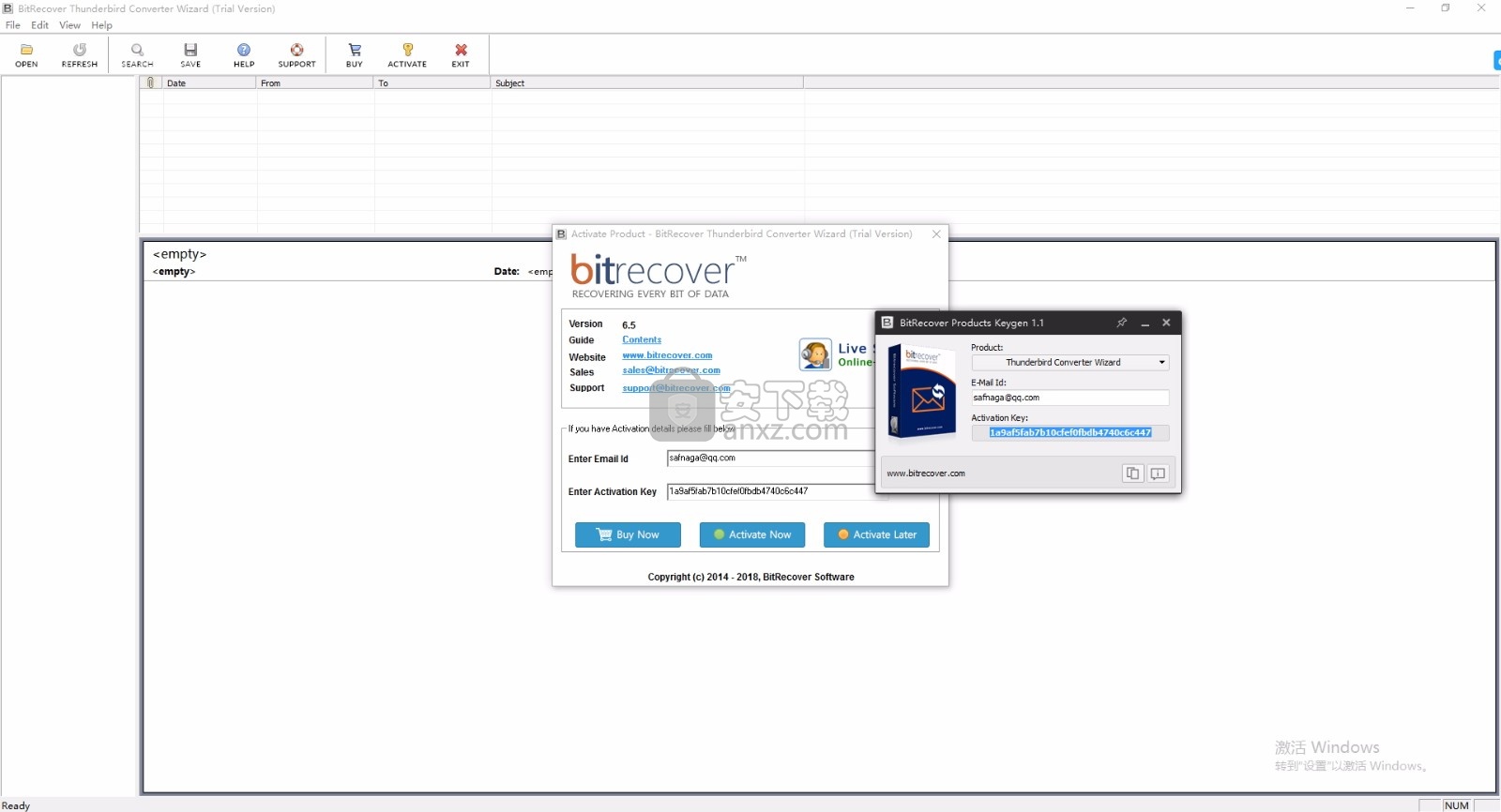Screen dimensions: 1501x812
Task: Click the Activation Key field in Keygen
Action: coord(1069,432)
